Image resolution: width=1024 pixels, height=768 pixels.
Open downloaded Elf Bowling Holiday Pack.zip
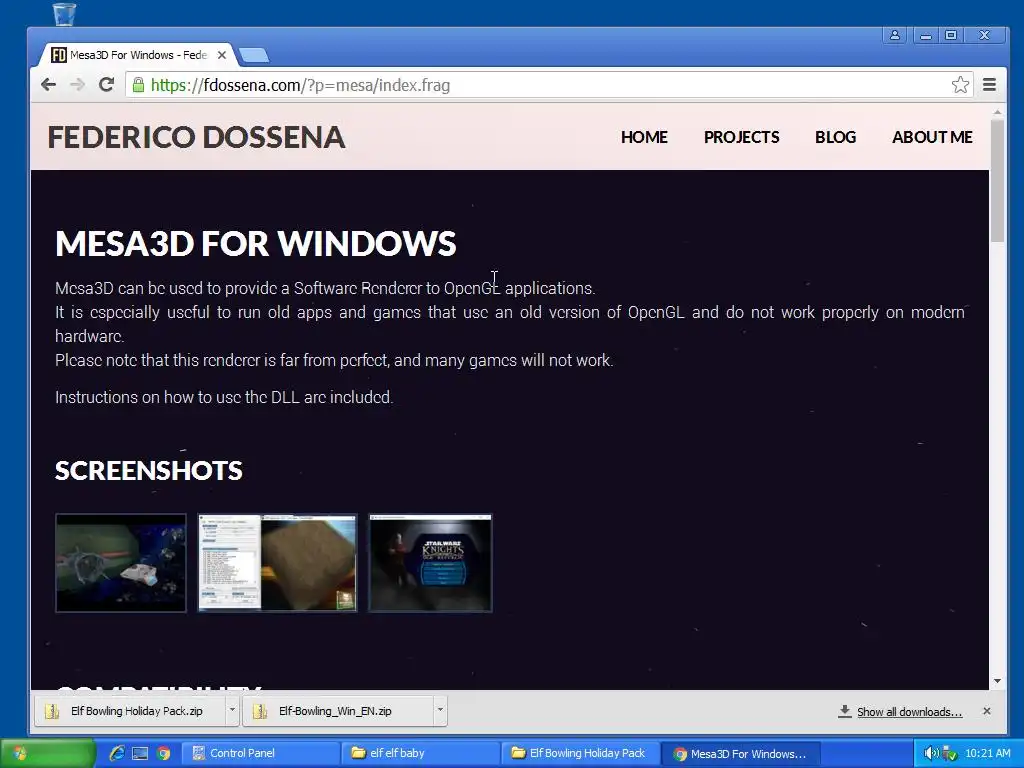(131, 711)
